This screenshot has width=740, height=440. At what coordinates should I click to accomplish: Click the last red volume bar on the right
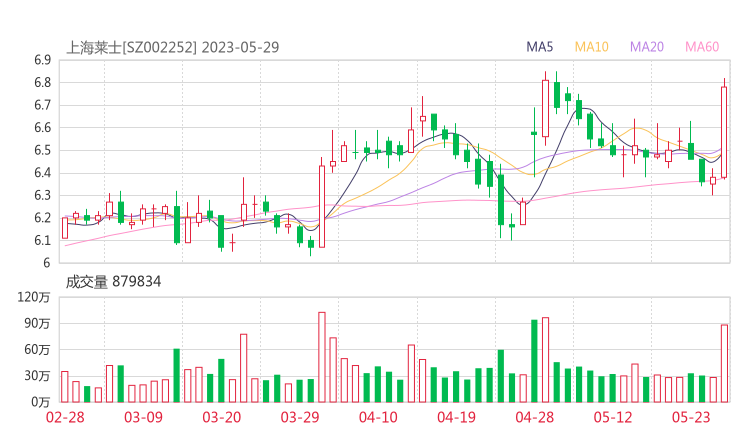pos(724,364)
